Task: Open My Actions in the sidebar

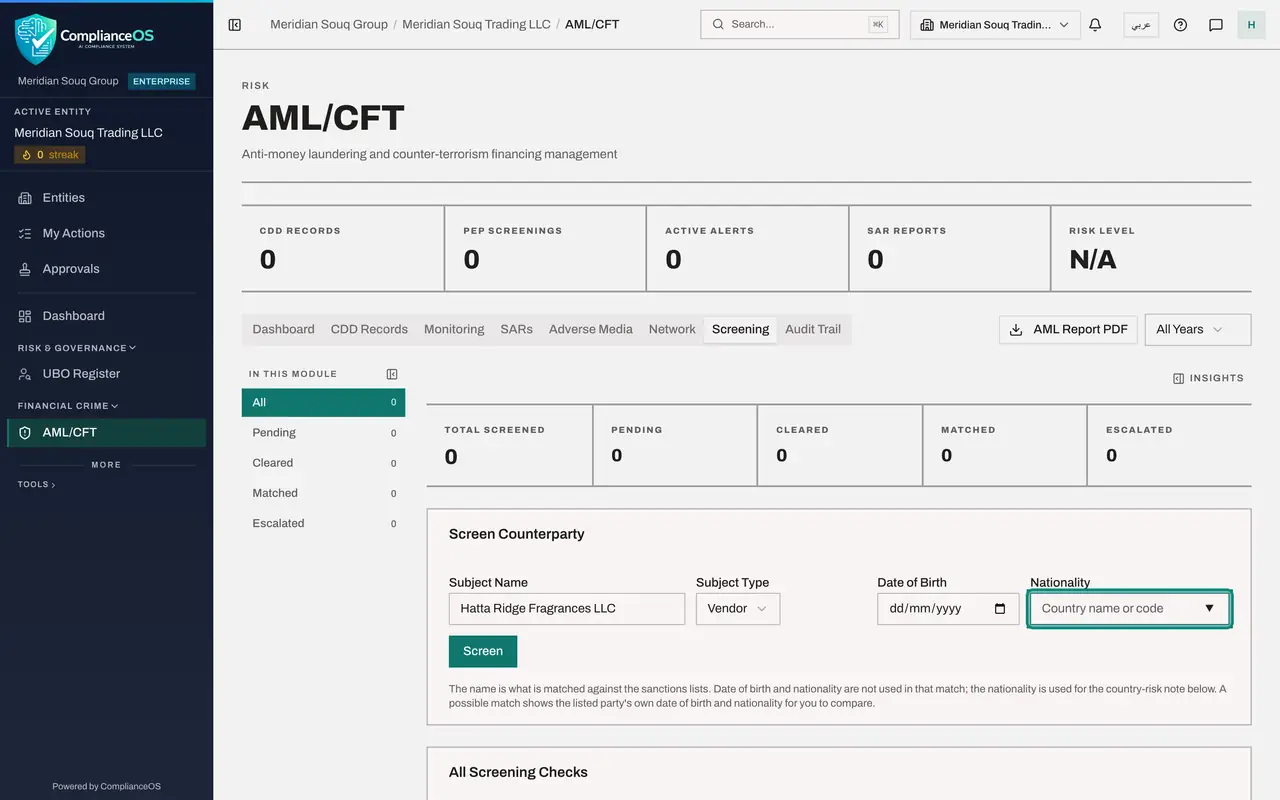Action: coord(107,233)
